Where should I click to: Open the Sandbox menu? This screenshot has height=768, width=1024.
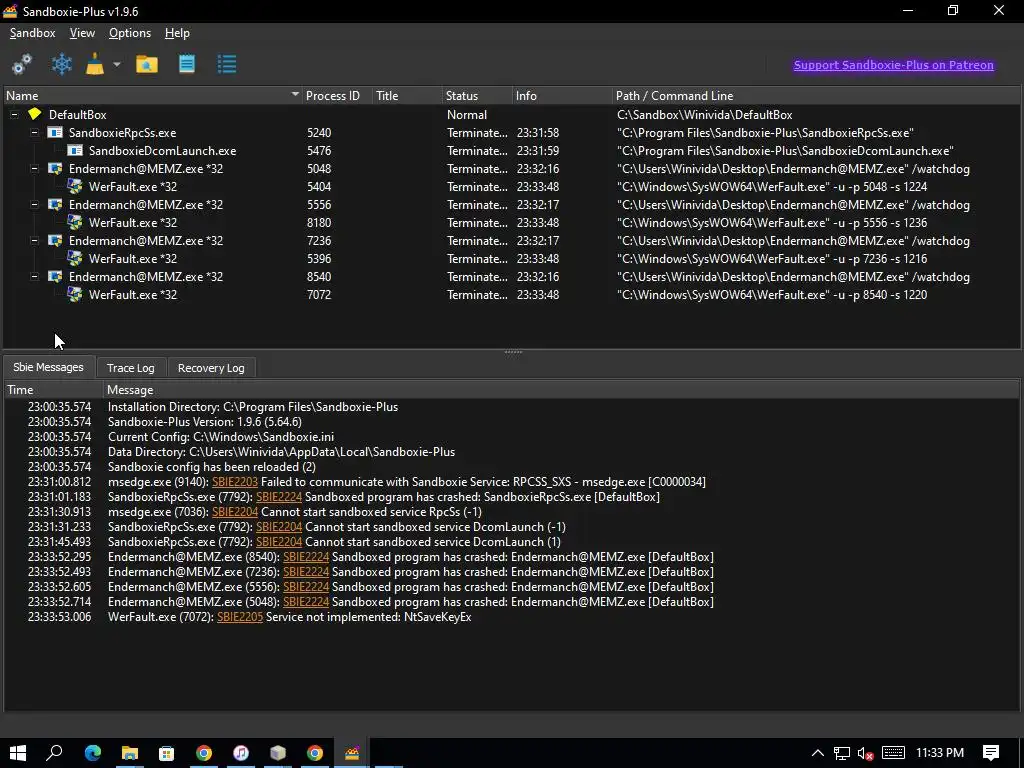click(x=33, y=33)
